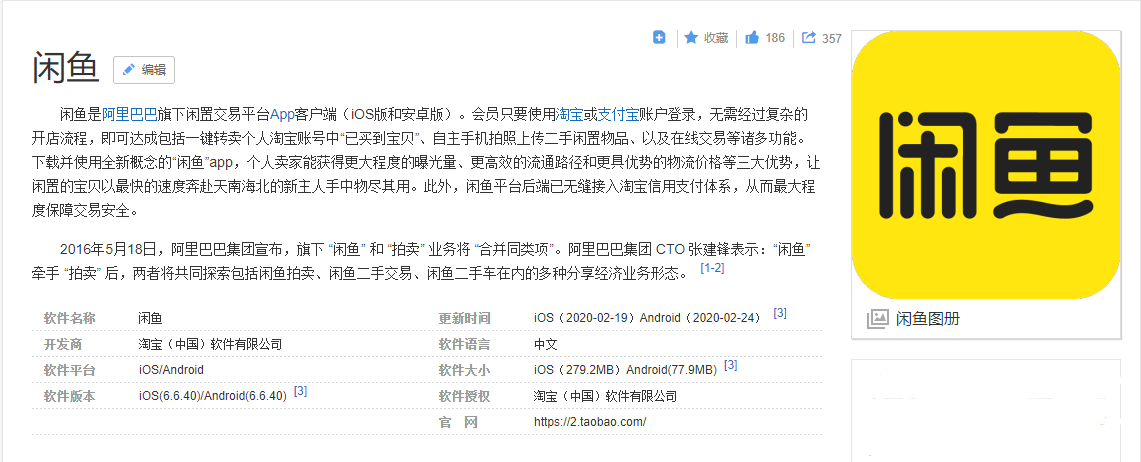Viewport: 1141px width, 462px height.
Task: Follow the App hyperlink in the intro
Action: point(282,113)
